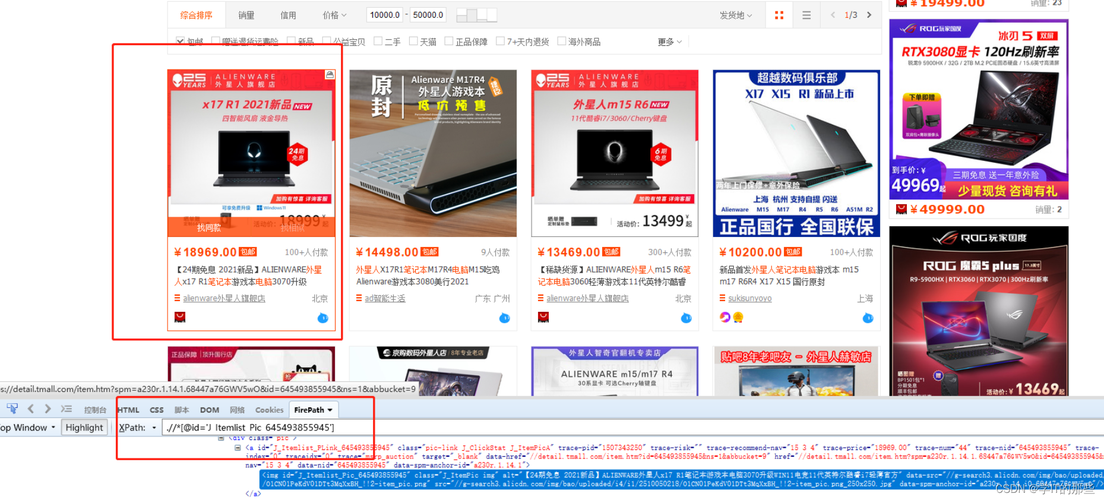Enable the 天猫 filter checkbox
The height and width of the screenshot is (500, 1104).
pos(413,42)
